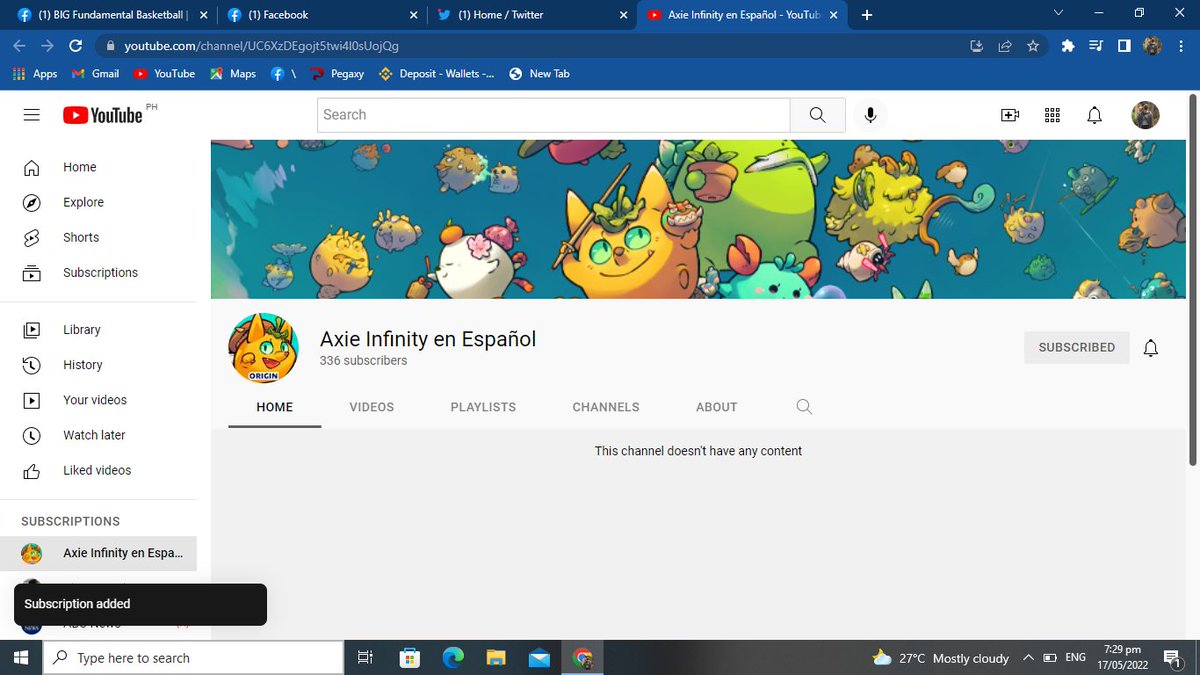
Task: Open Microsoft Store from the taskbar
Action: click(x=409, y=658)
